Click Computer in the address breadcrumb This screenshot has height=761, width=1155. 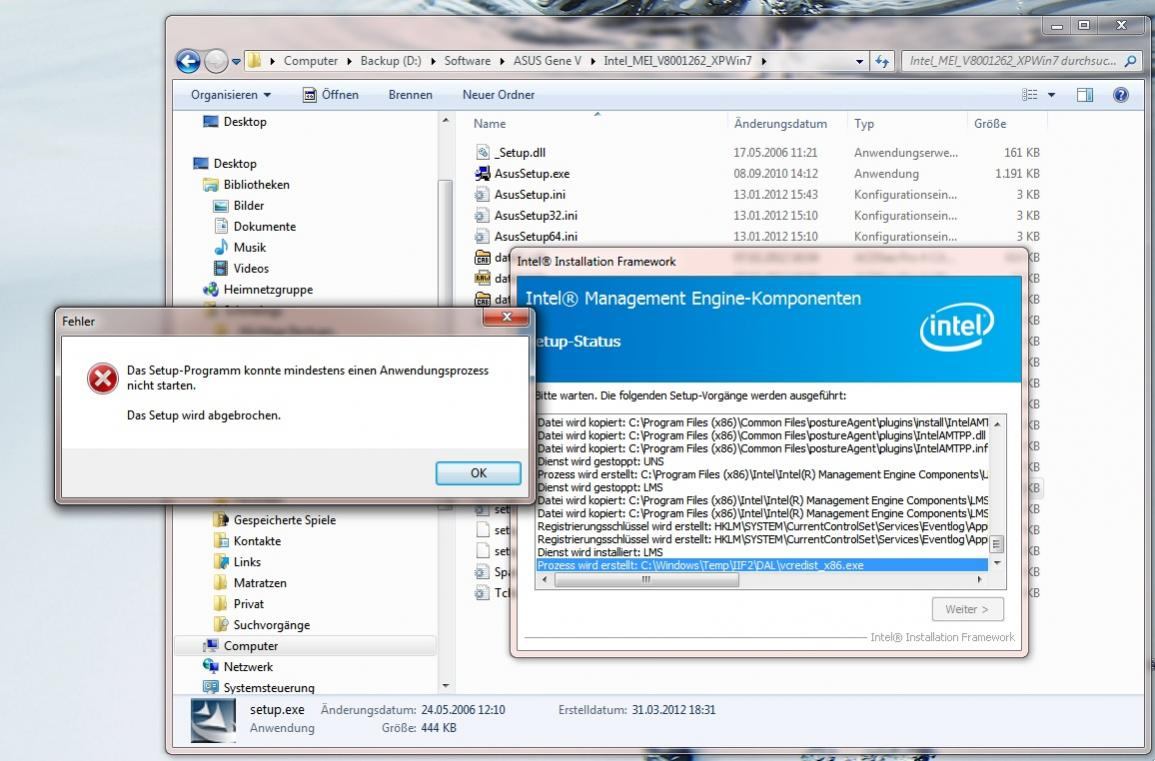click(x=310, y=61)
